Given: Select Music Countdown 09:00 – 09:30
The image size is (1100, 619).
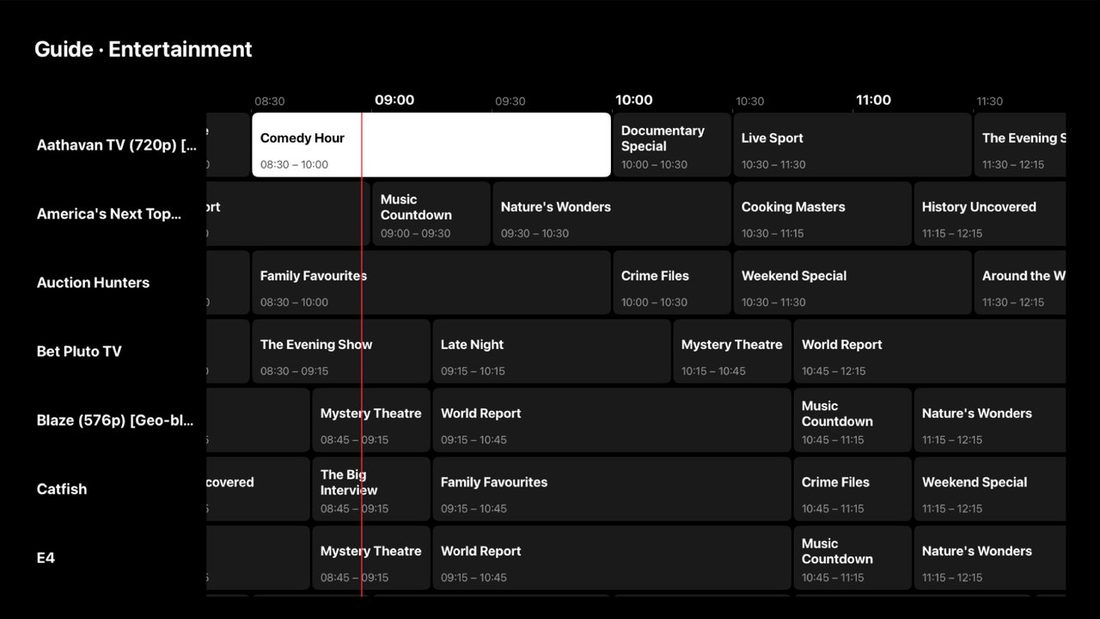Looking at the screenshot, I should tap(431, 213).
